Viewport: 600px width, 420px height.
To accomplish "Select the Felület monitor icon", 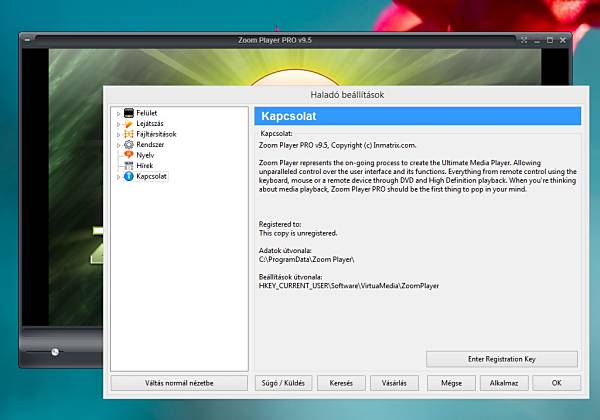I will (x=129, y=112).
